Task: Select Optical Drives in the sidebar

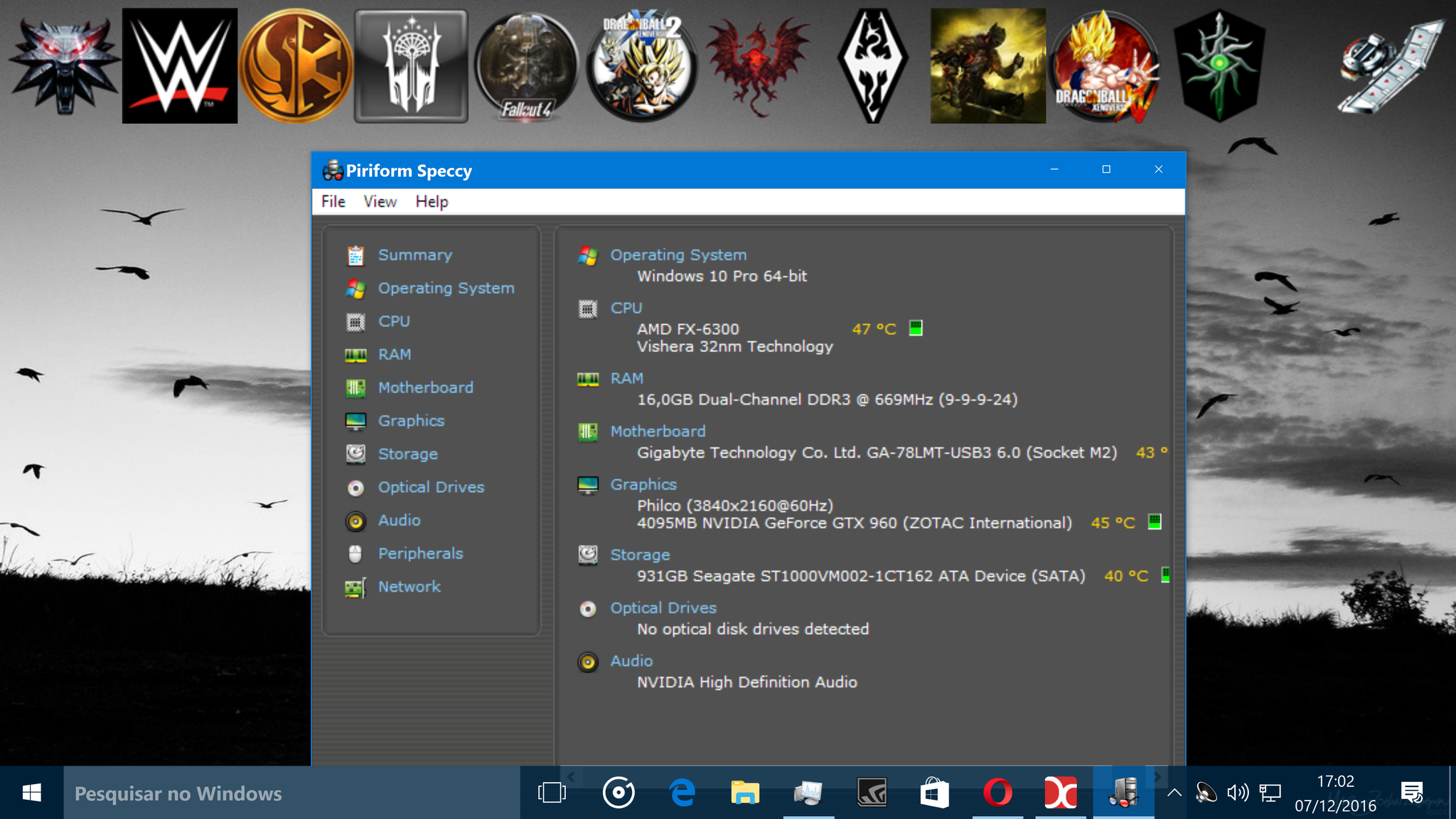Action: point(431,487)
